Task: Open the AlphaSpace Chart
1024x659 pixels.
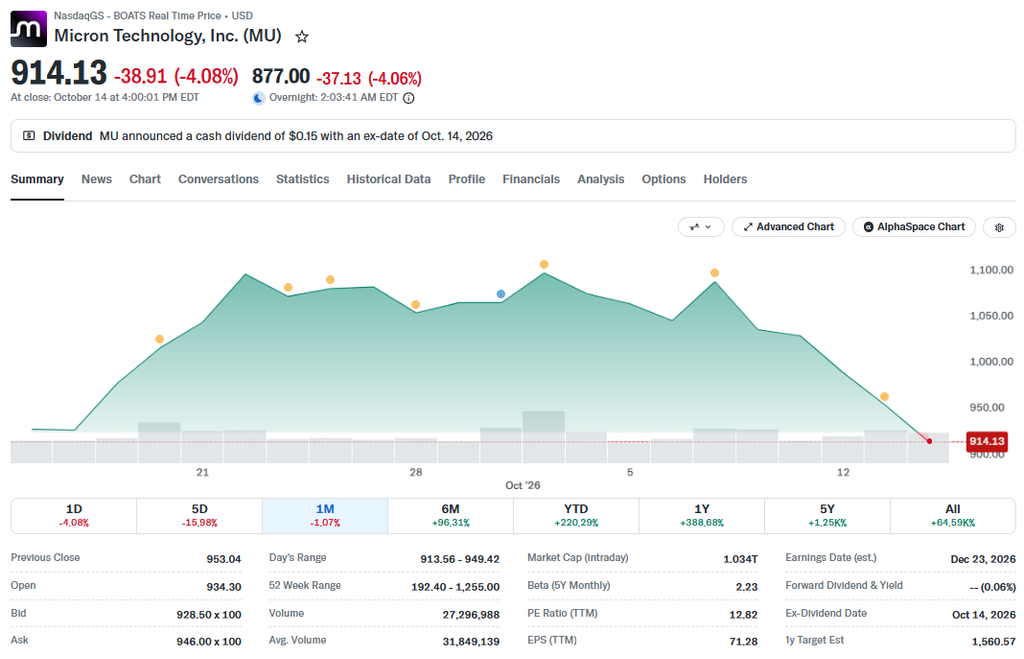Action: pyautogui.click(x=914, y=227)
